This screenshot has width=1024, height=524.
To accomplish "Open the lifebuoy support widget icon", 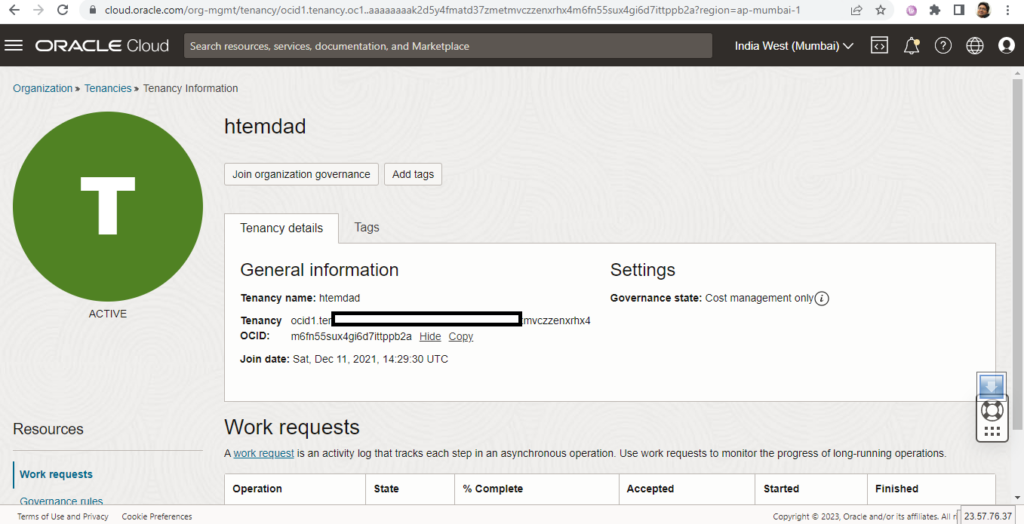I will (x=991, y=411).
